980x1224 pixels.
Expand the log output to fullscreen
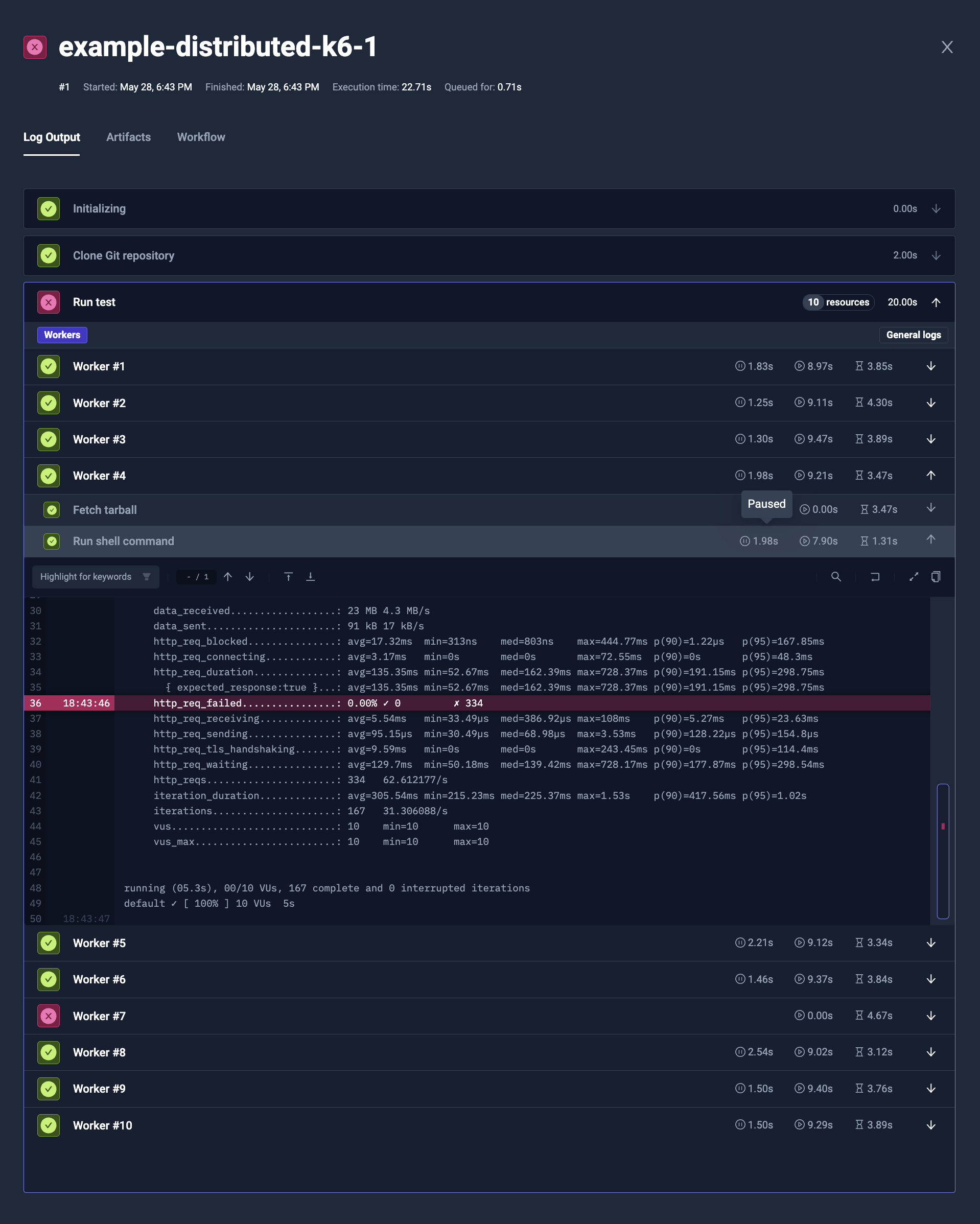click(914, 576)
